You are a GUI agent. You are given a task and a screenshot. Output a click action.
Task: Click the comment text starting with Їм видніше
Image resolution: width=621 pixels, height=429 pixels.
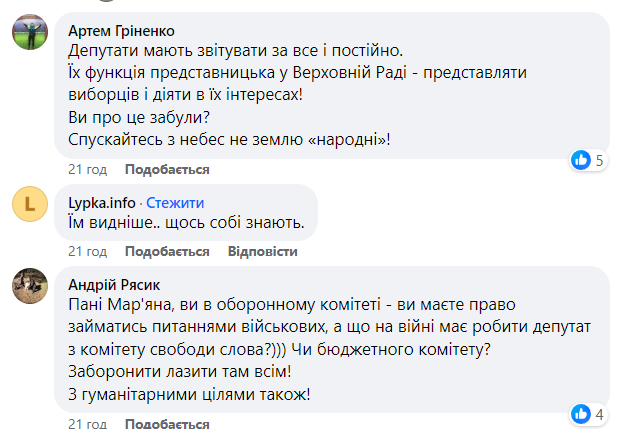186,221
